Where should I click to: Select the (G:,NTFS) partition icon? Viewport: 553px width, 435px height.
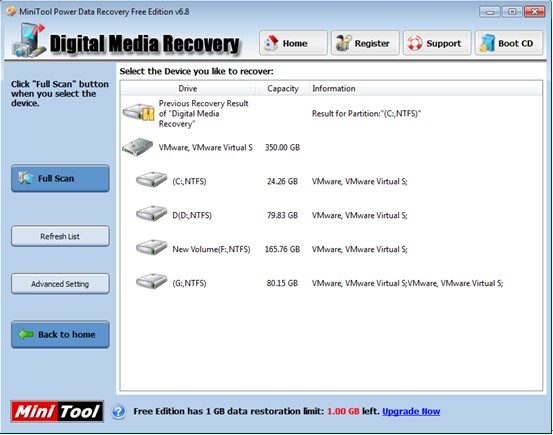152,282
